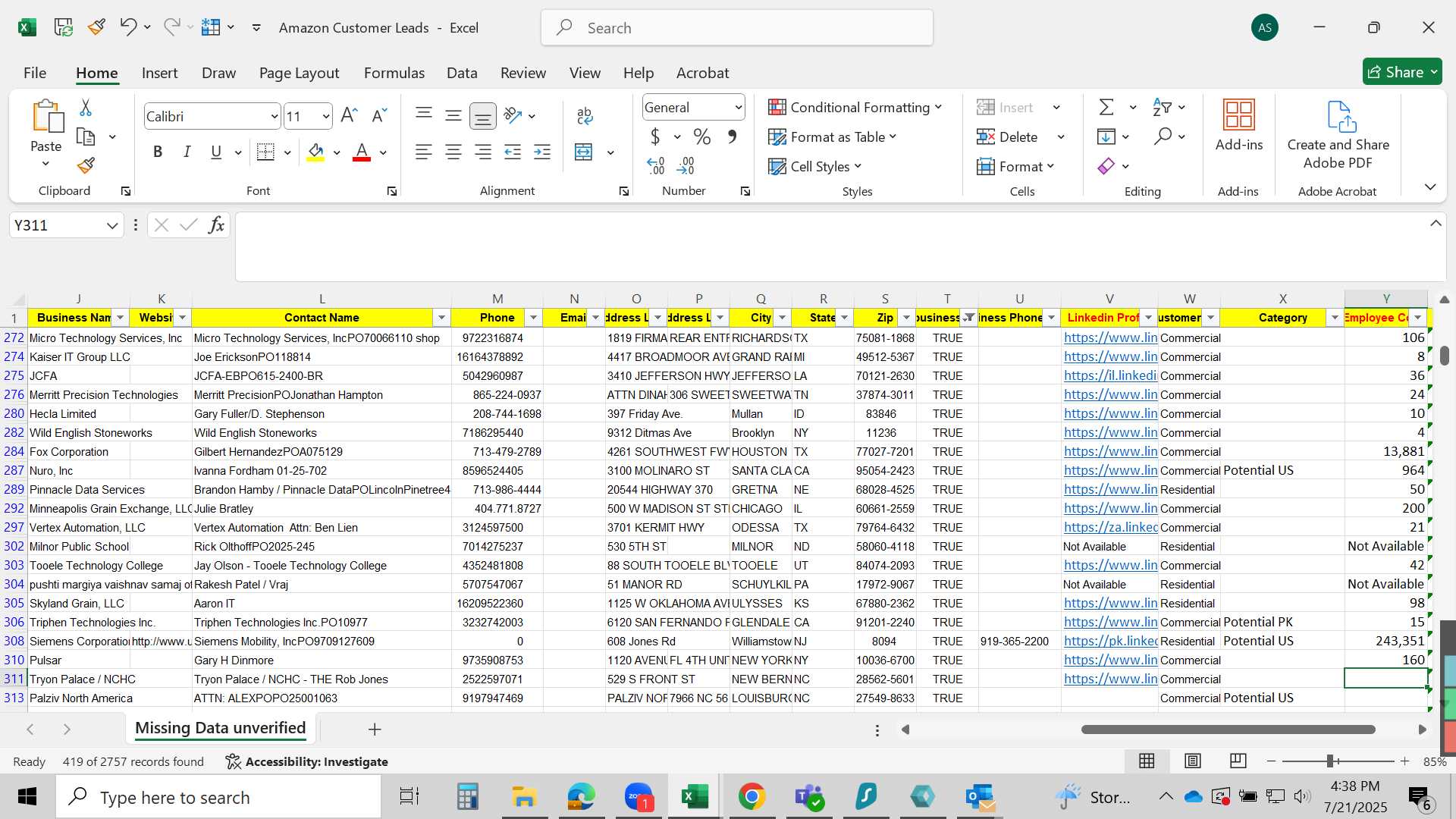Click Accessibility: Investigate status
The height and width of the screenshot is (819, 1456).
coord(307,761)
